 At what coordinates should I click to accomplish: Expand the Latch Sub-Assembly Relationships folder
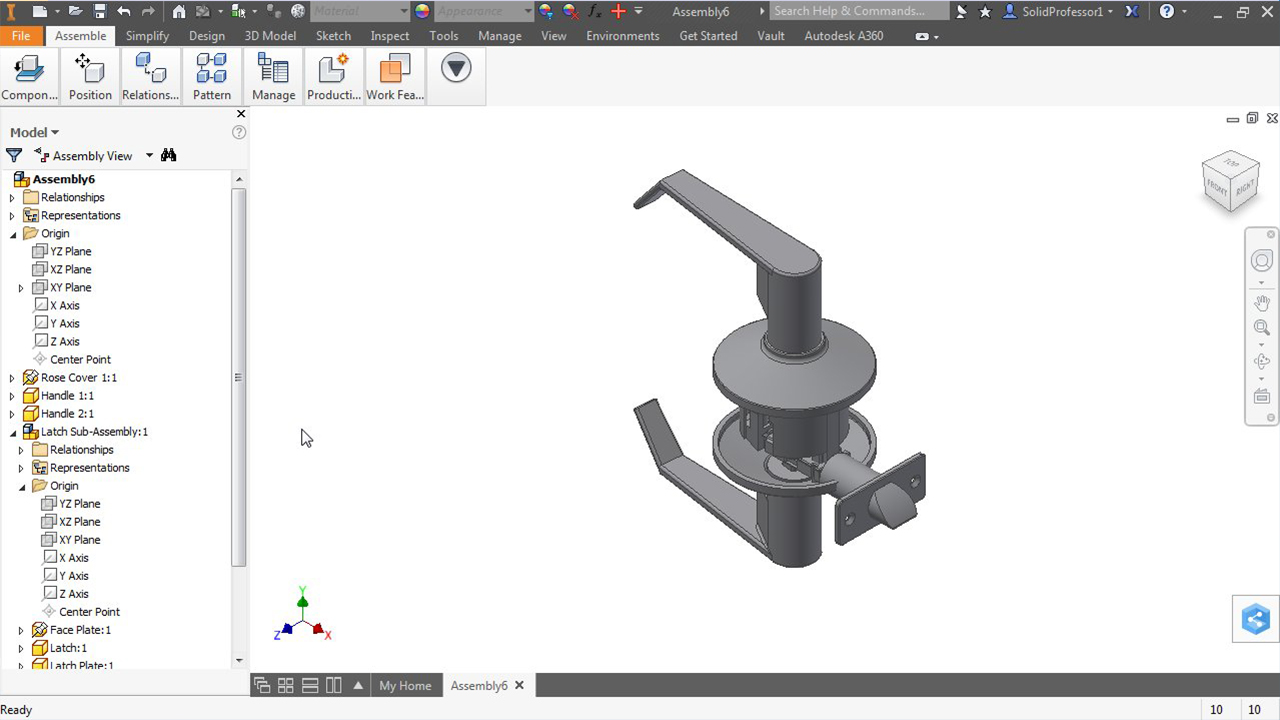(x=21, y=449)
